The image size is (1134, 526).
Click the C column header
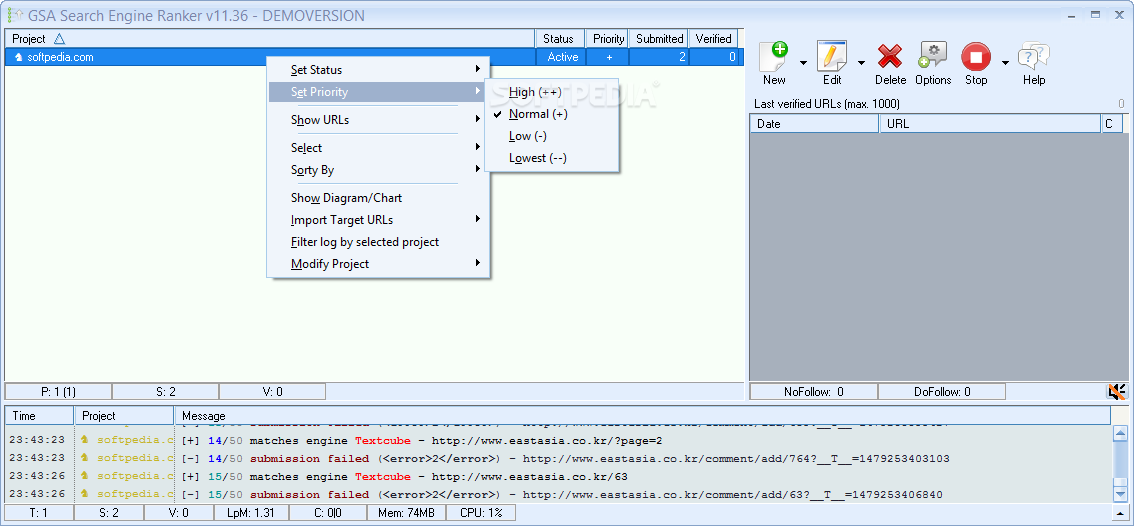[x=1112, y=124]
